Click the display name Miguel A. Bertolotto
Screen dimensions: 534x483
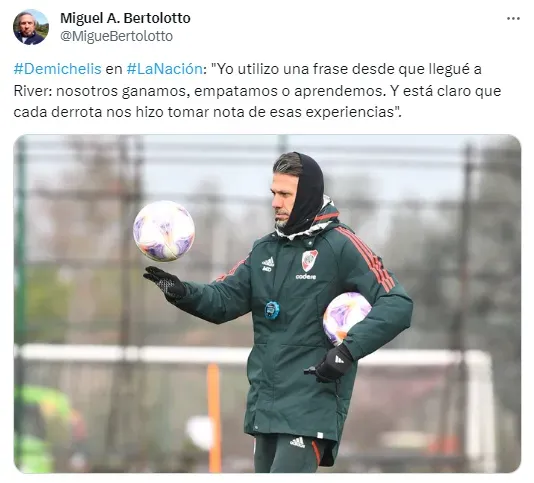(125, 18)
